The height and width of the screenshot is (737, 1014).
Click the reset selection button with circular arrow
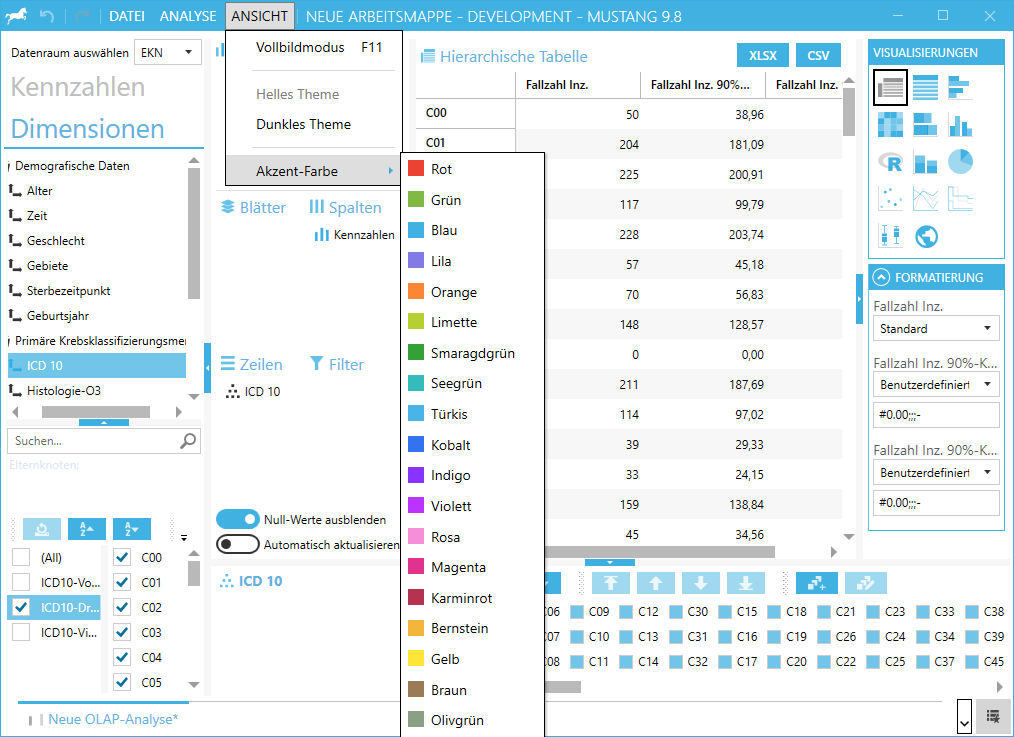click(x=42, y=529)
